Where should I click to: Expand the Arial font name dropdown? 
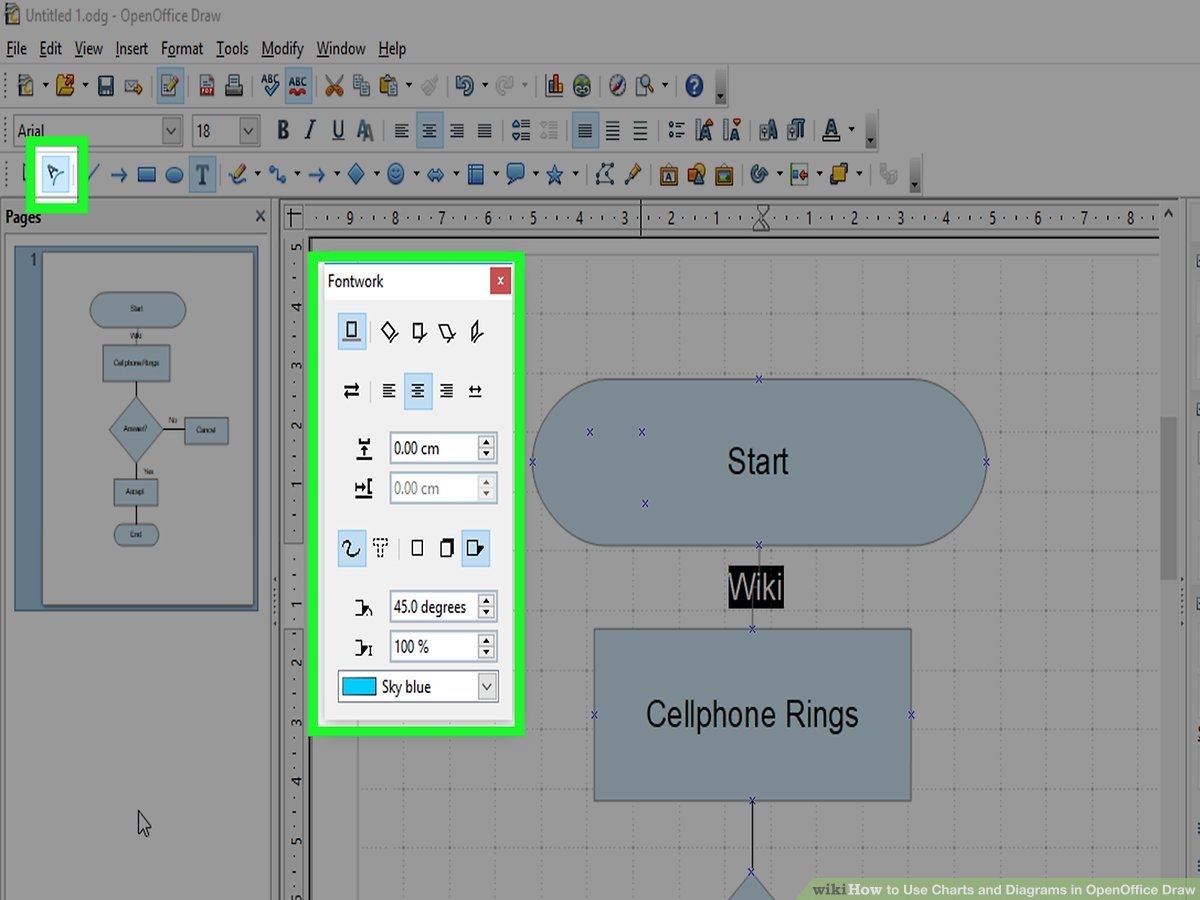point(171,131)
